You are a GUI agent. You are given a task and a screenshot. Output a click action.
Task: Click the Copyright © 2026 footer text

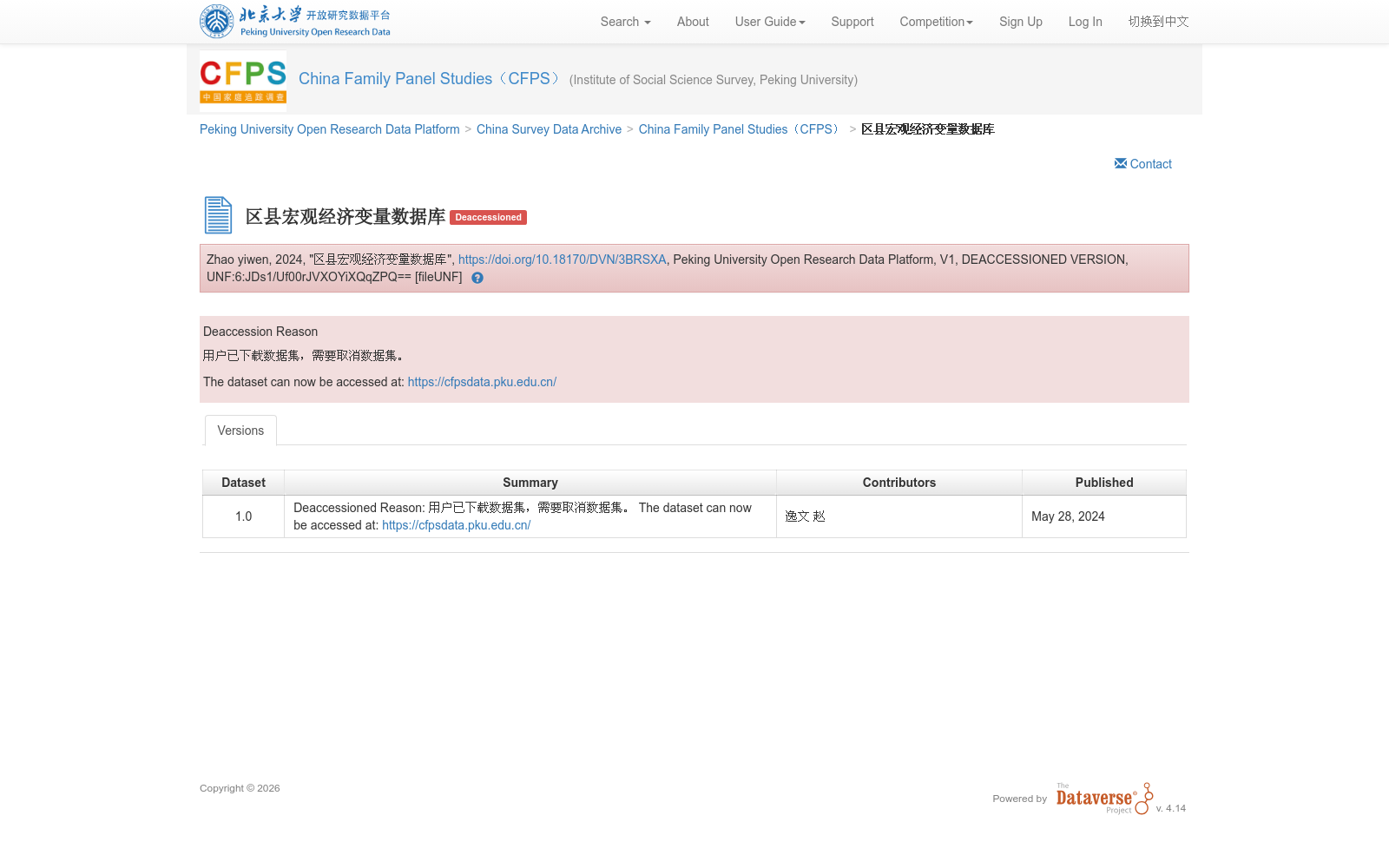pos(240,788)
